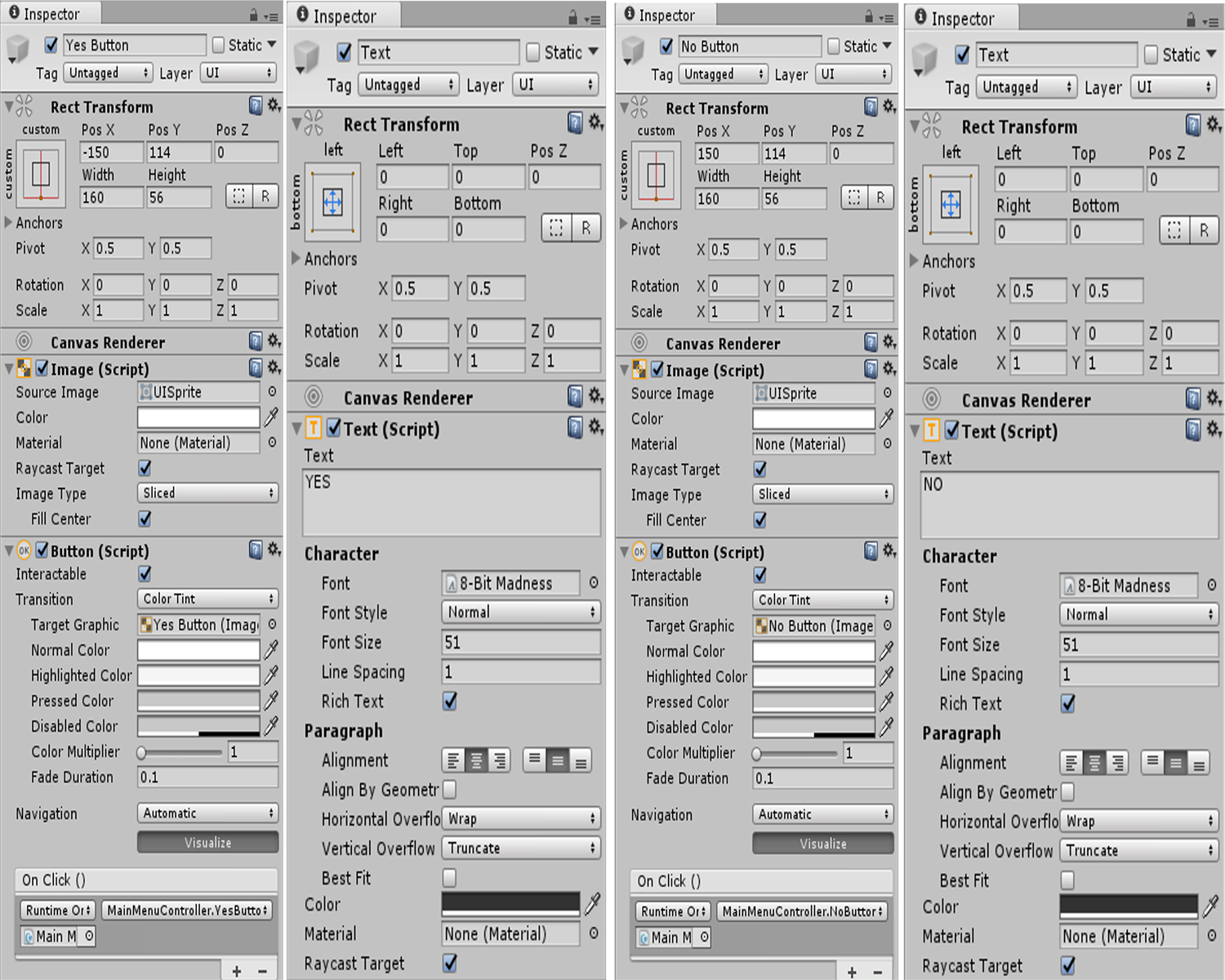Click Fade Duration field in Yes Button inspector
Viewport: 1225px width, 980px height.
click(x=208, y=777)
